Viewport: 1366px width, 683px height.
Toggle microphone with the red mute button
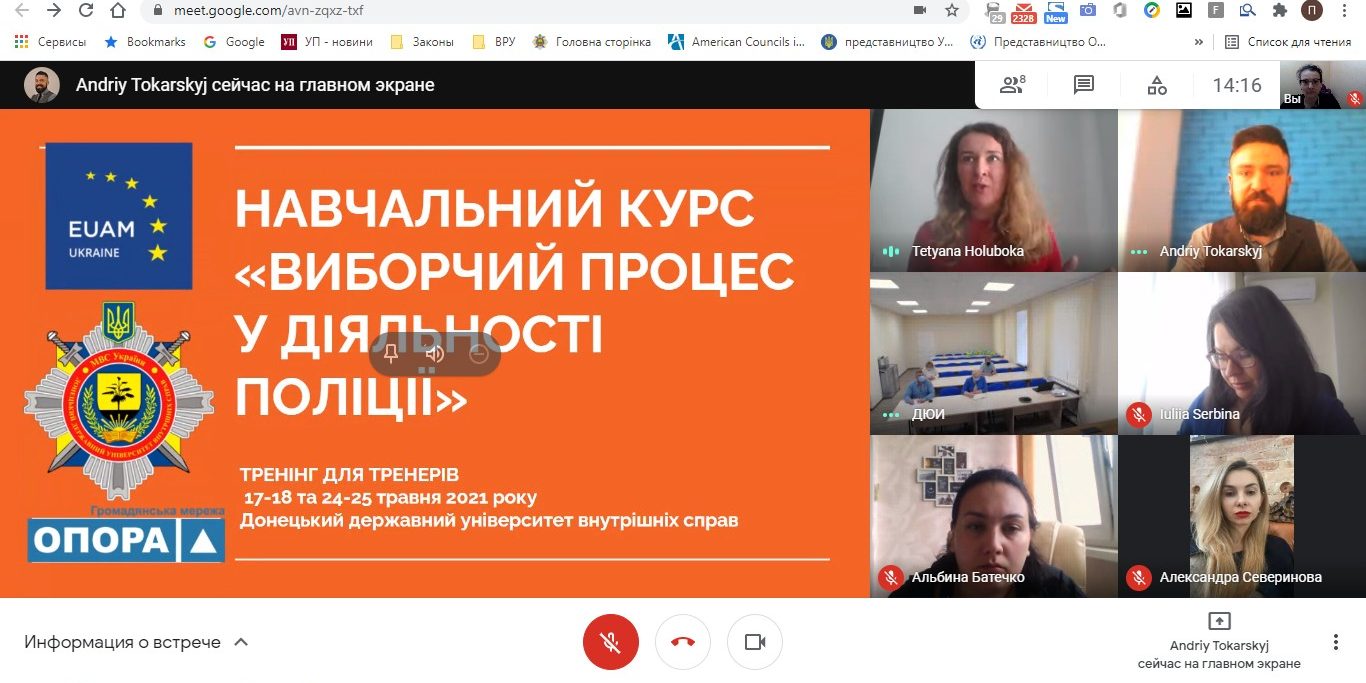click(x=610, y=642)
